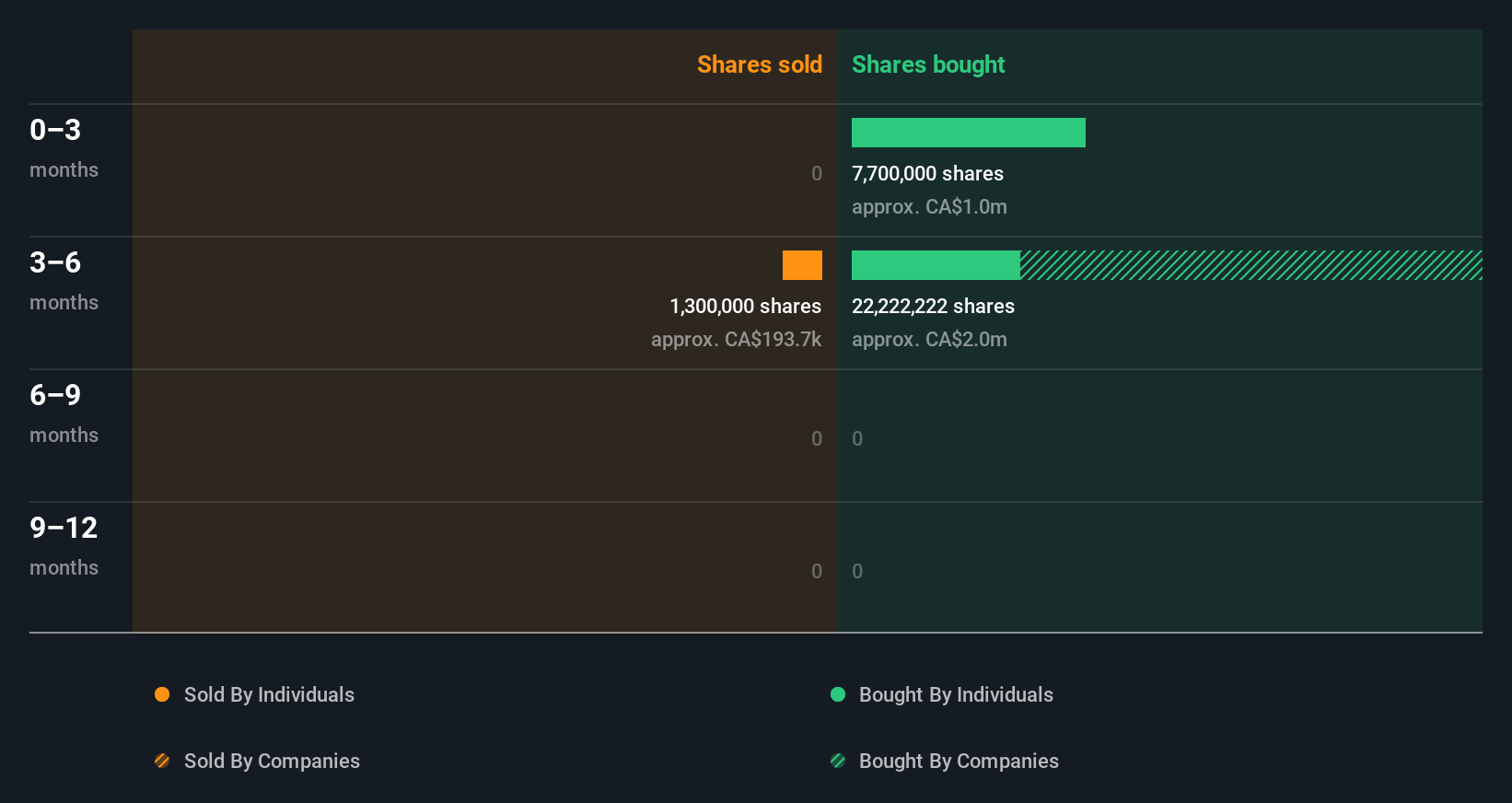The width and height of the screenshot is (1512, 803).
Task: Select the approx. CA$1.0m value
Action: [929, 206]
